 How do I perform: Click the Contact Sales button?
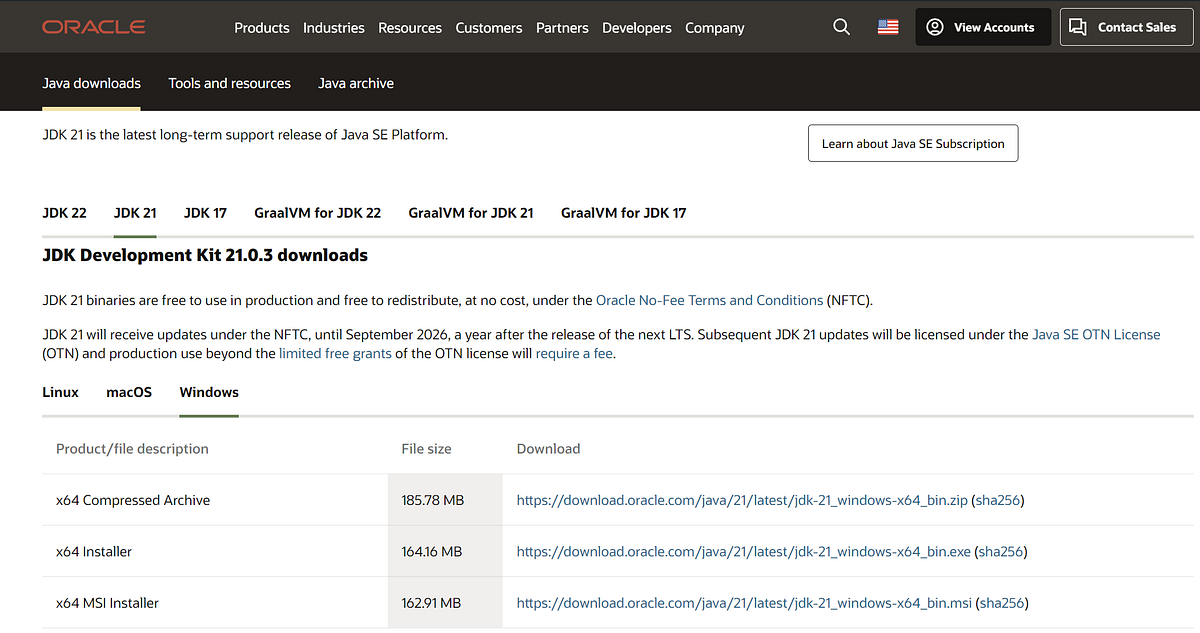[1126, 27]
